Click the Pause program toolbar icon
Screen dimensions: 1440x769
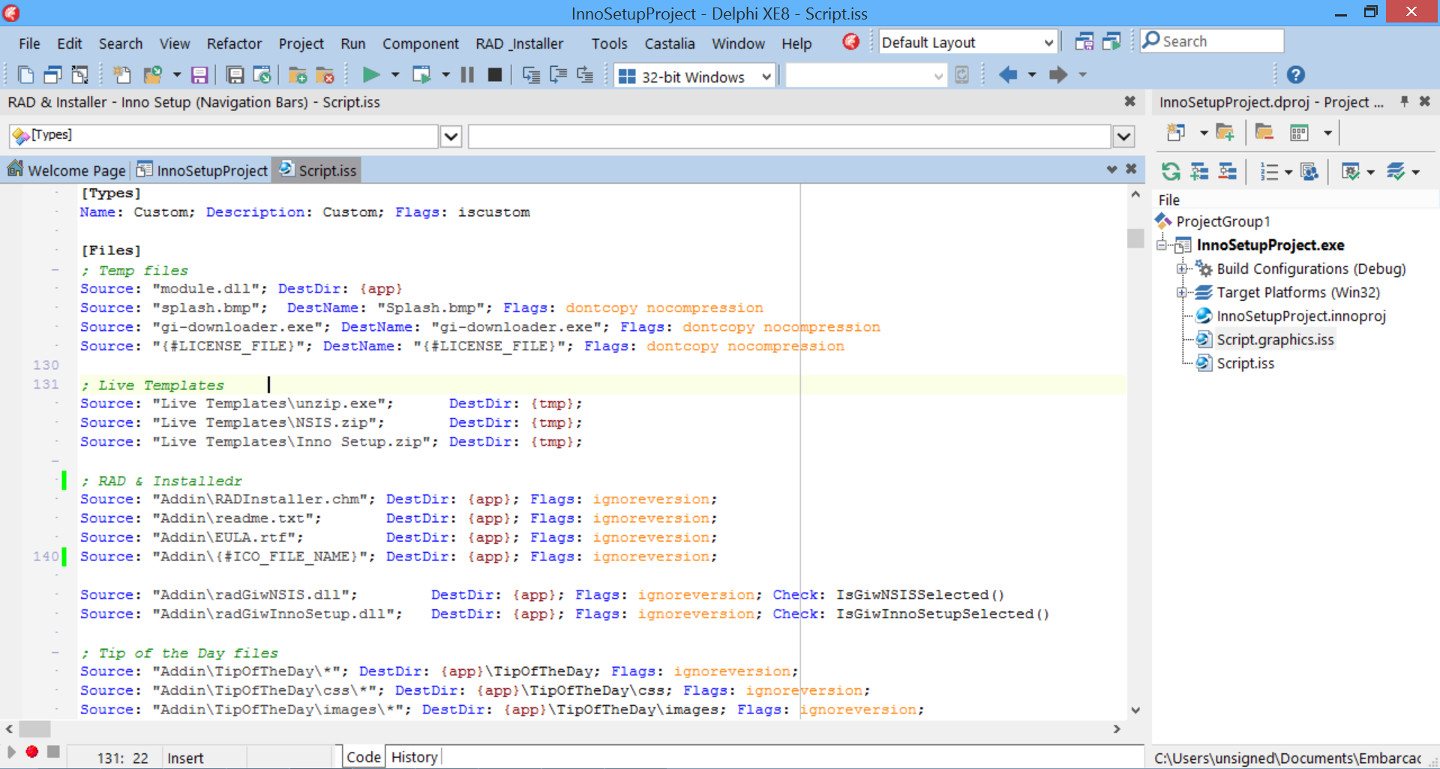click(467, 75)
